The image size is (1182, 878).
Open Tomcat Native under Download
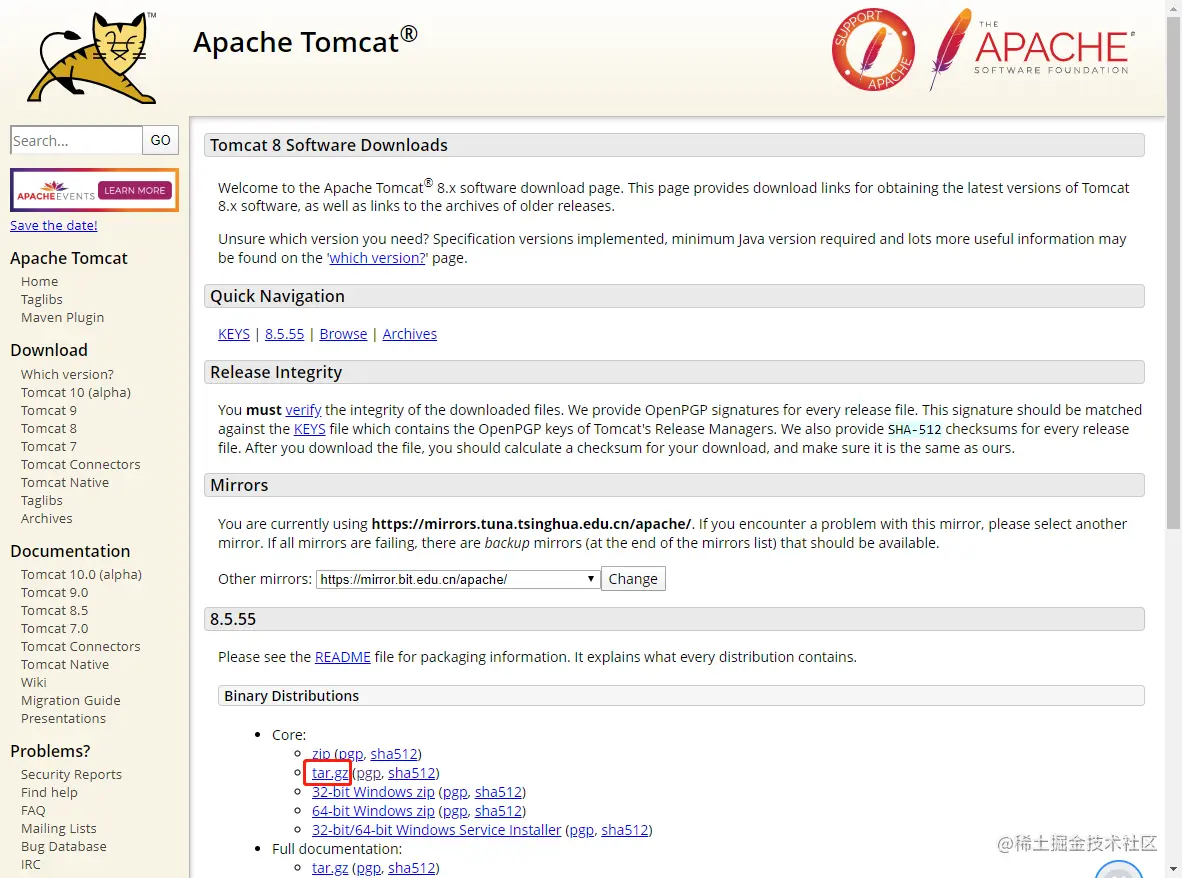point(65,482)
